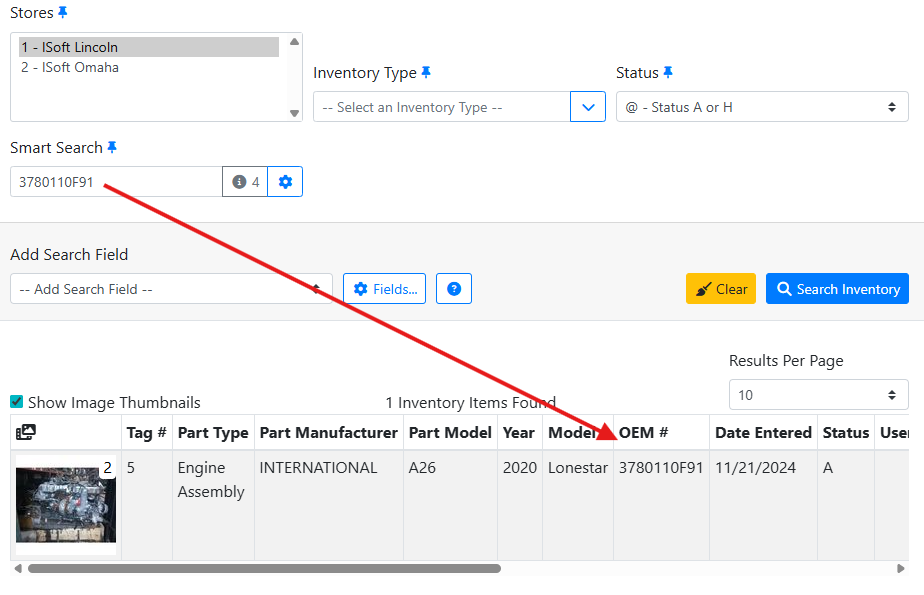Click the pin icon beside Inventory Type
Image resolution: width=924 pixels, height=595 pixels.
pyautogui.click(x=426, y=73)
